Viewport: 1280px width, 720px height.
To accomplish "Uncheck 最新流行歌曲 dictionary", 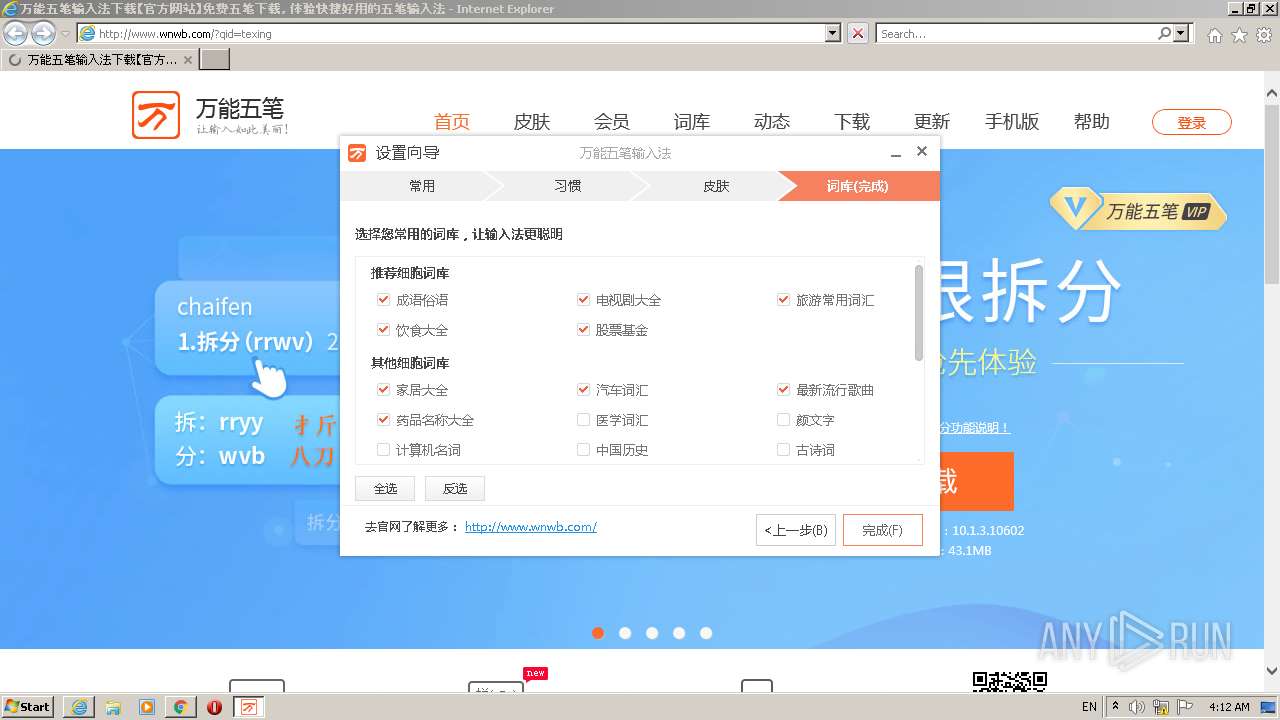I will [783, 390].
